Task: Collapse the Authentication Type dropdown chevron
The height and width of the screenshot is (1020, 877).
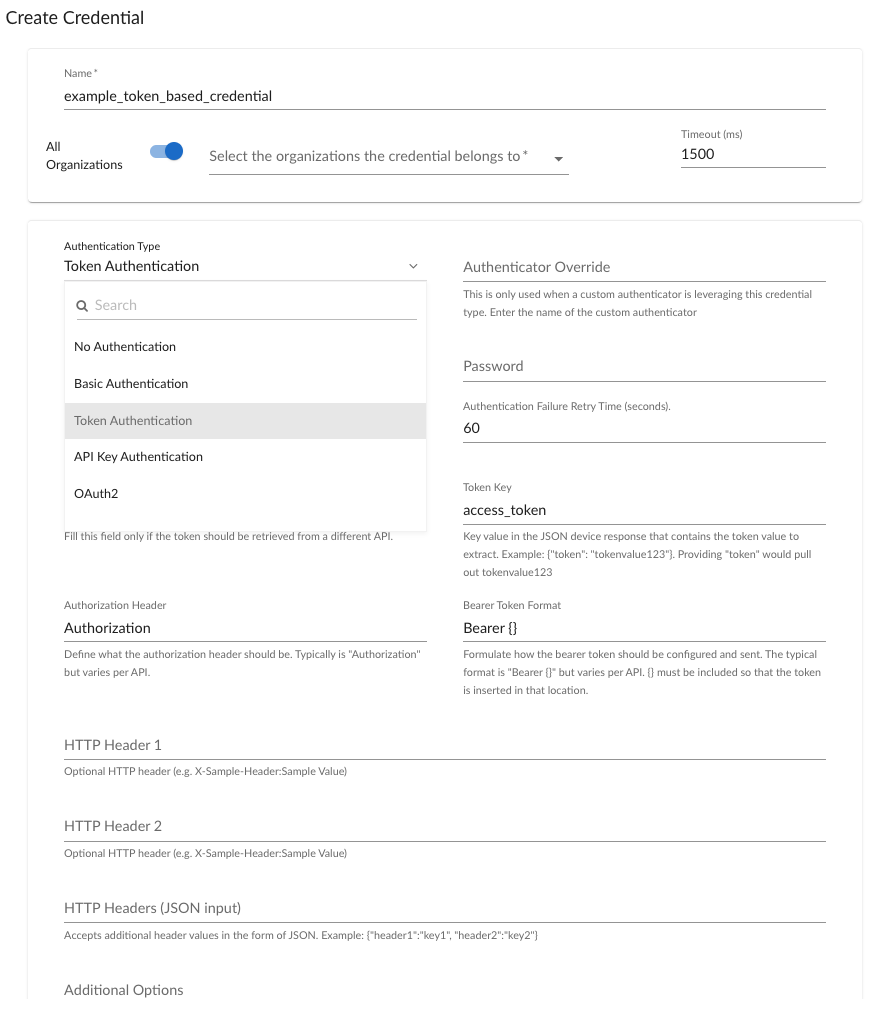Action: (413, 267)
